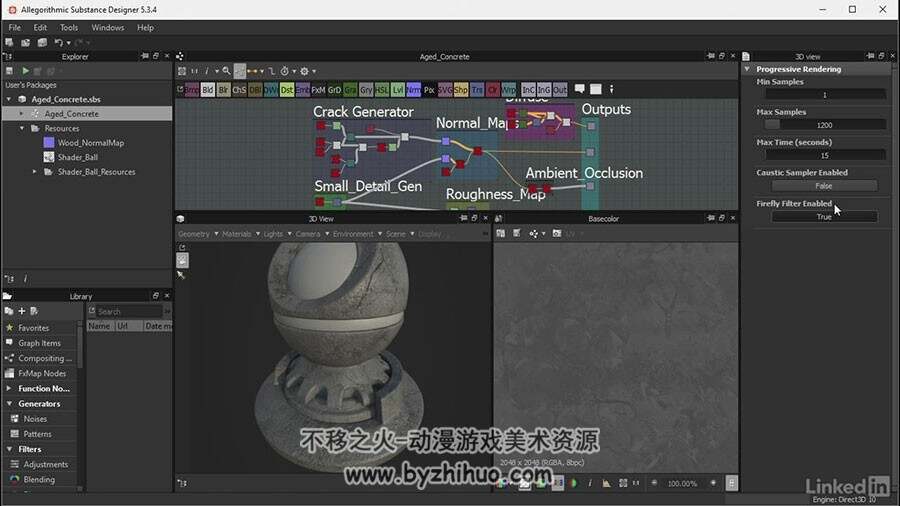Collapse Generators category in Library

point(9,404)
